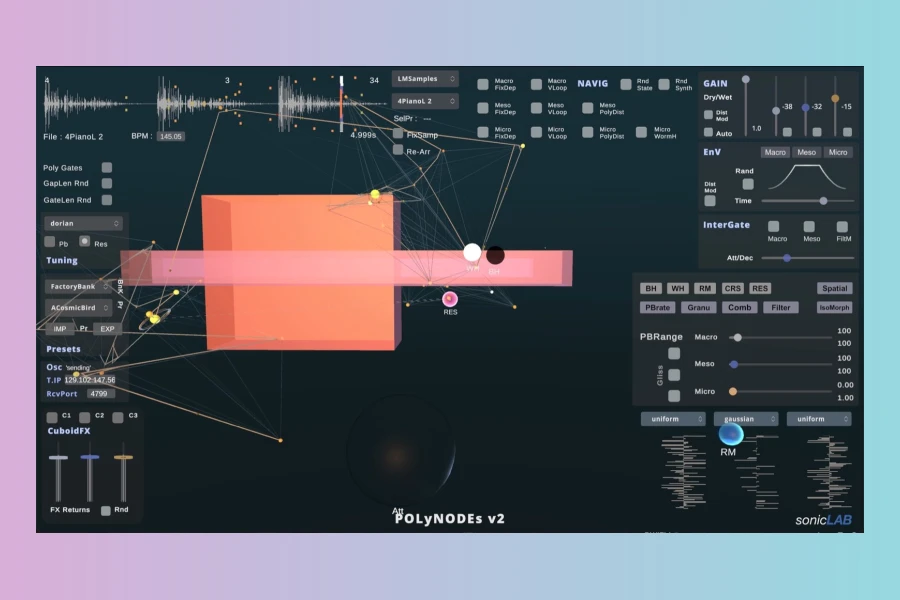Image resolution: width=900 pixels, height=600 pixels.
Task: Toggle Meso PolyDist checkbox
Action: pyautogui.click(x=588, y=108)
